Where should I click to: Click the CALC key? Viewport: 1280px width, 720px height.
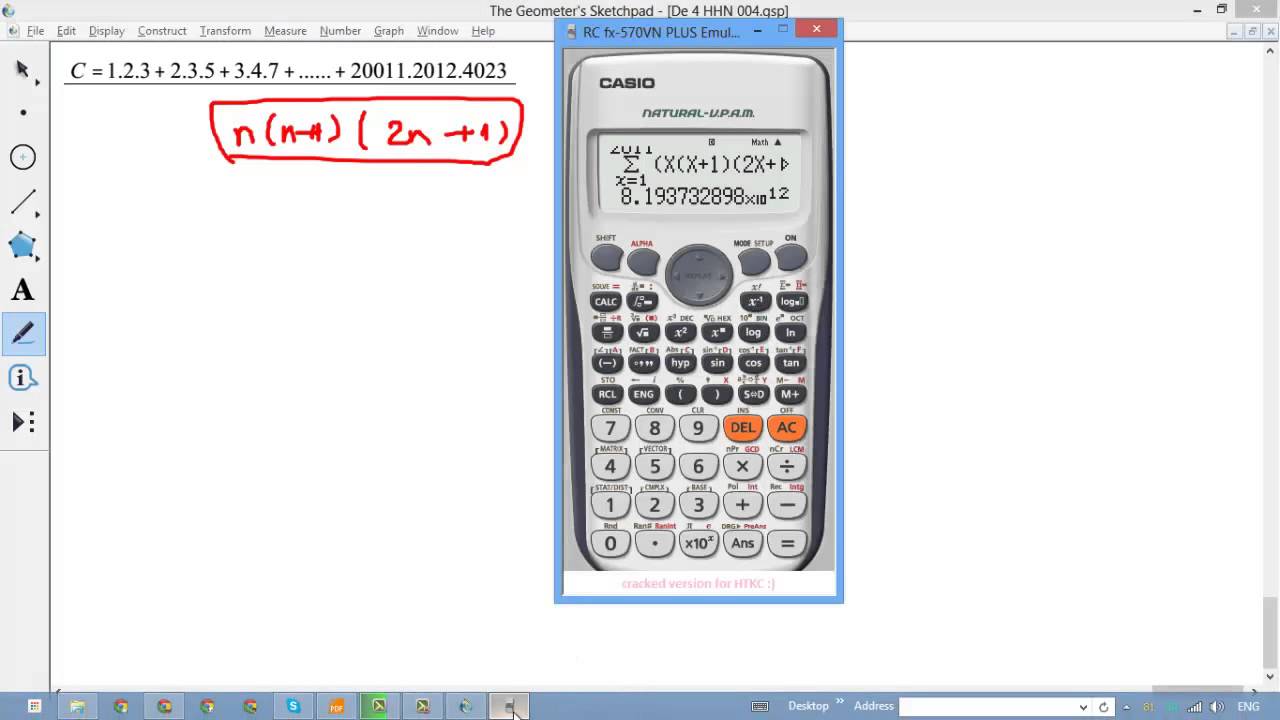pos(606,301)
